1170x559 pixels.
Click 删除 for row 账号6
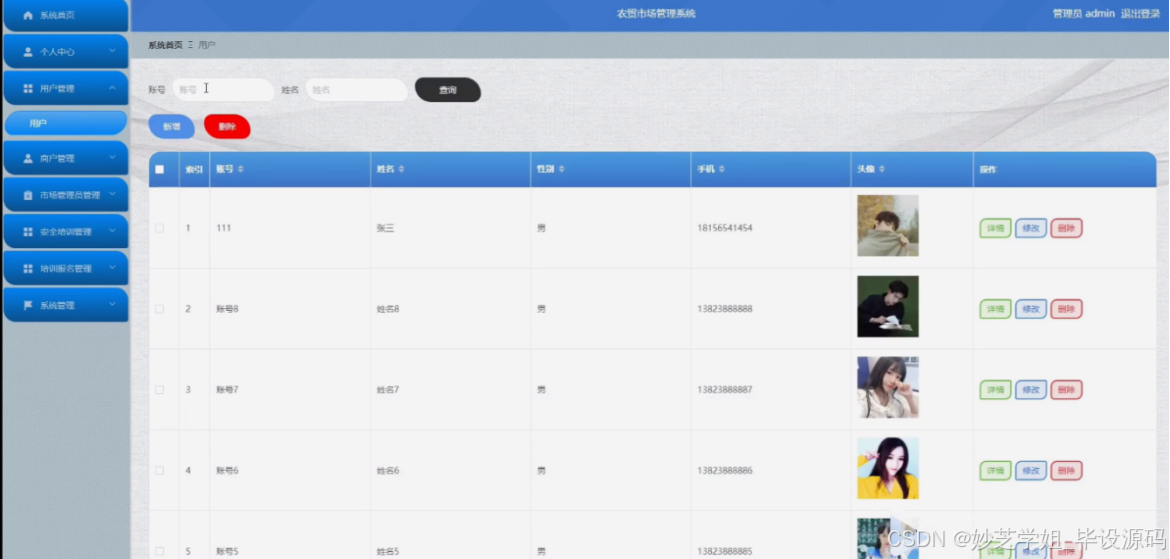pos(1066,471)
